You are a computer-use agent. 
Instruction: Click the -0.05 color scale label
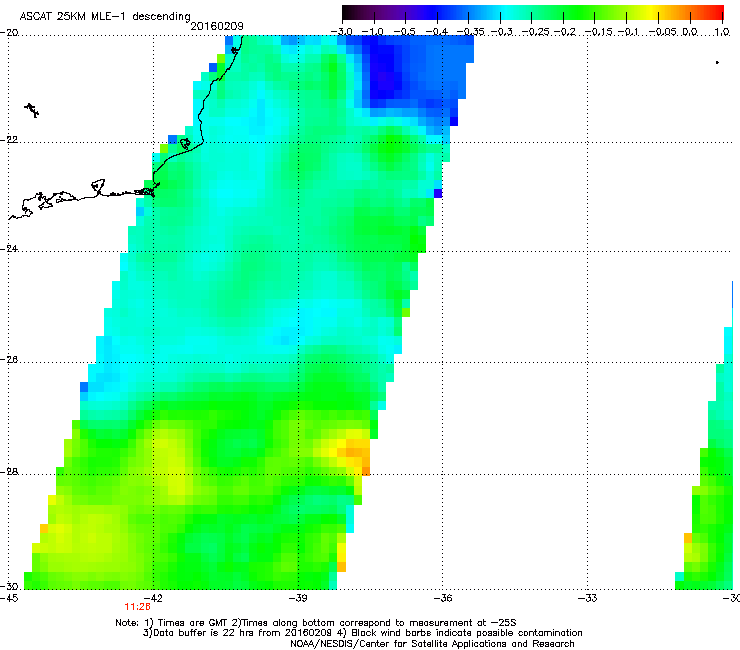(x=663, y=32)
